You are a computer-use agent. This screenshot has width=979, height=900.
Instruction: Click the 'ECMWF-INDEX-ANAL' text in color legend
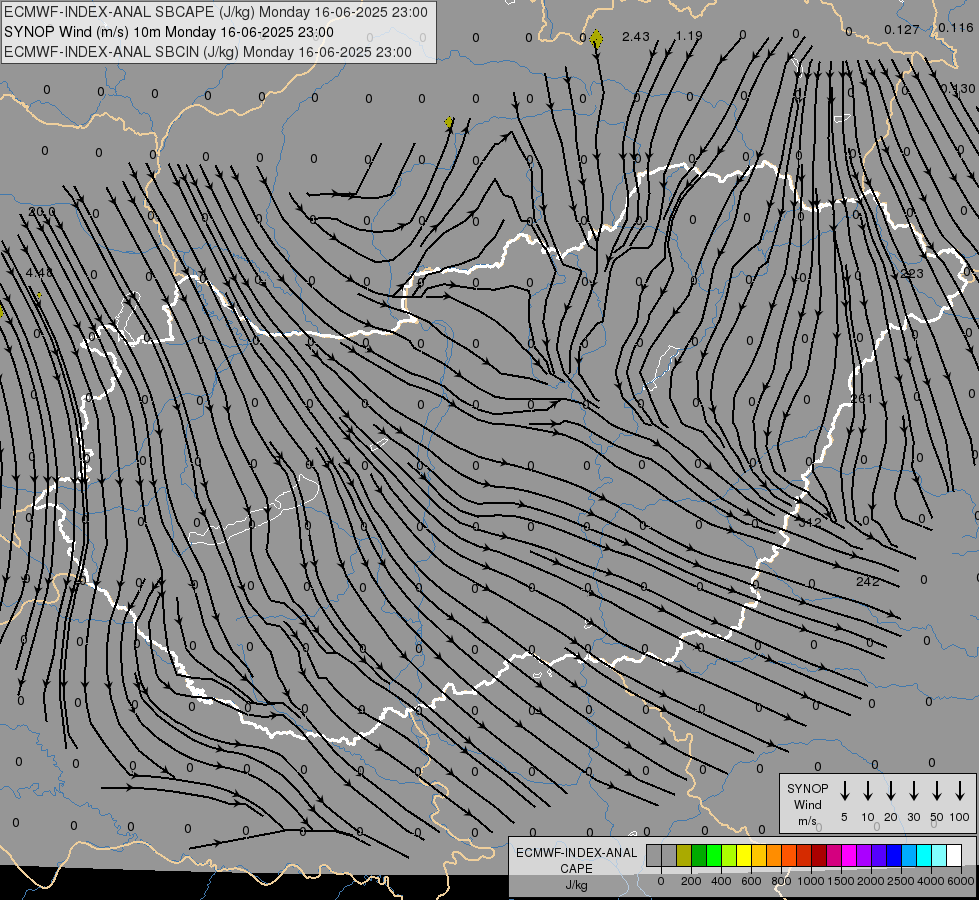576,853
